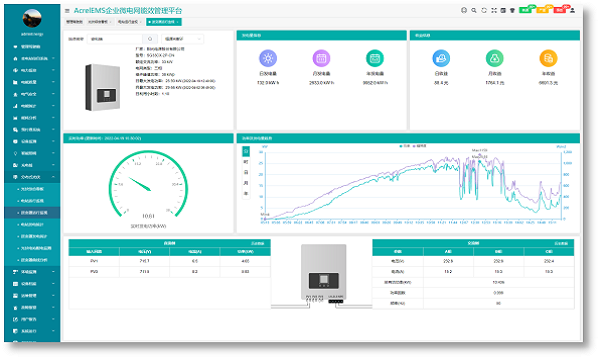This screenshot has width=600, height=360.
Task: Collapse the expanded distributed PV sidebar menu
Action: (x=32, y=177)
